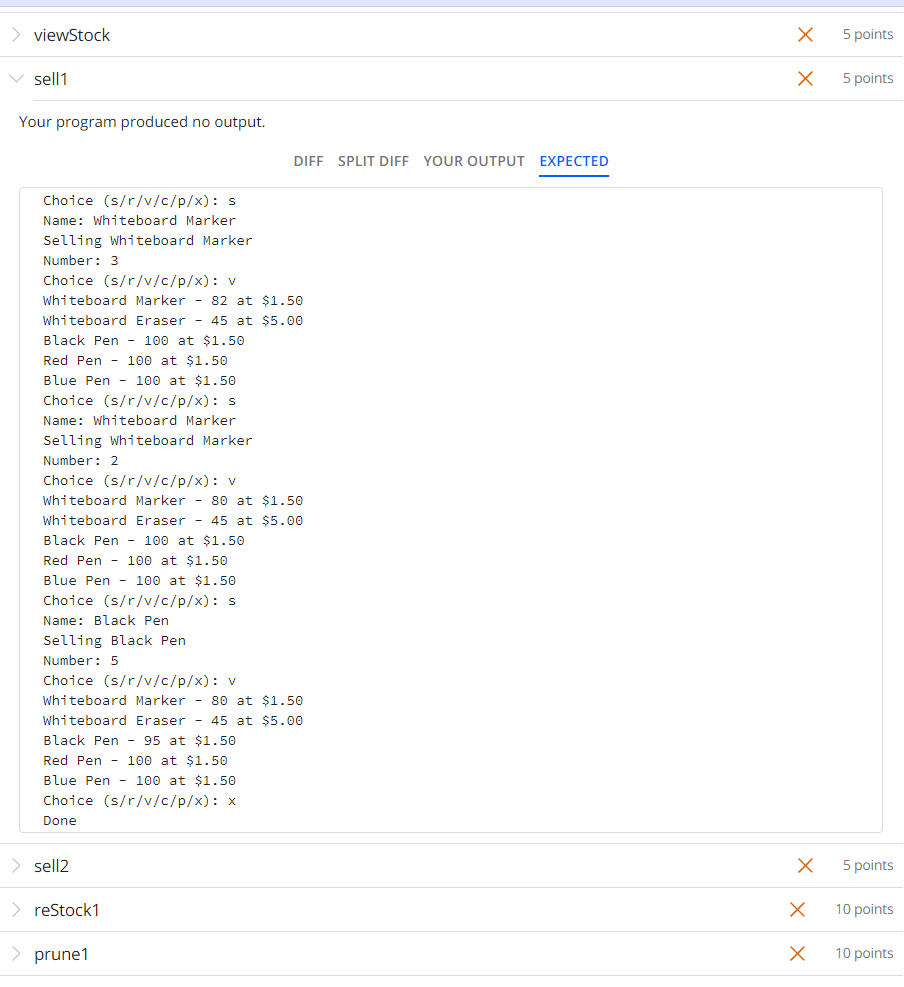Switch to the DIFF tab
Viewport: 904px width, 987px height.
(308, 161)
